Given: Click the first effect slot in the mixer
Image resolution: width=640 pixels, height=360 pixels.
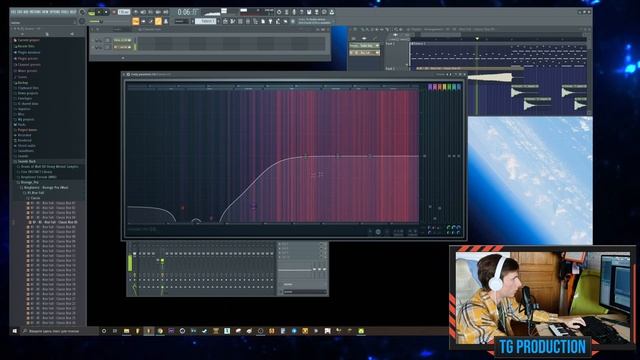Looking at the screenshot, I should [302, 244].
